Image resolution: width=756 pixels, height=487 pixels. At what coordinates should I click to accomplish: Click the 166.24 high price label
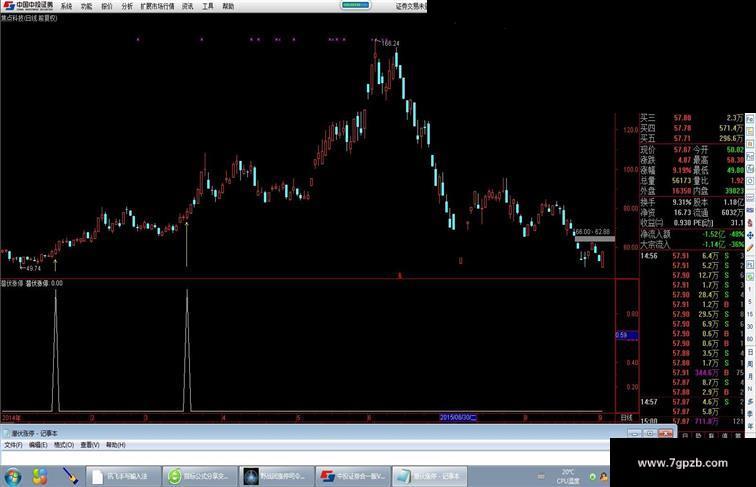(390, 43)
